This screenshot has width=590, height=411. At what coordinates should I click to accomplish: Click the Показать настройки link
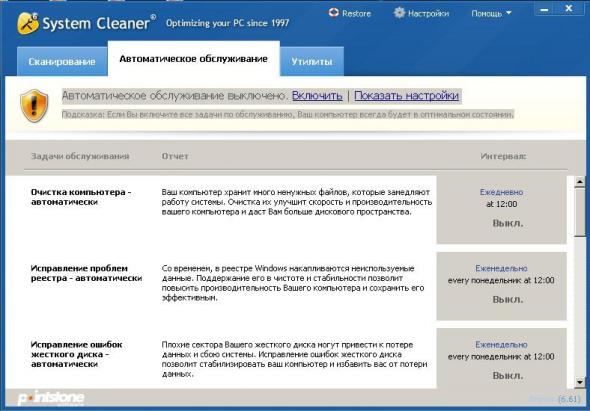point(406,96)
